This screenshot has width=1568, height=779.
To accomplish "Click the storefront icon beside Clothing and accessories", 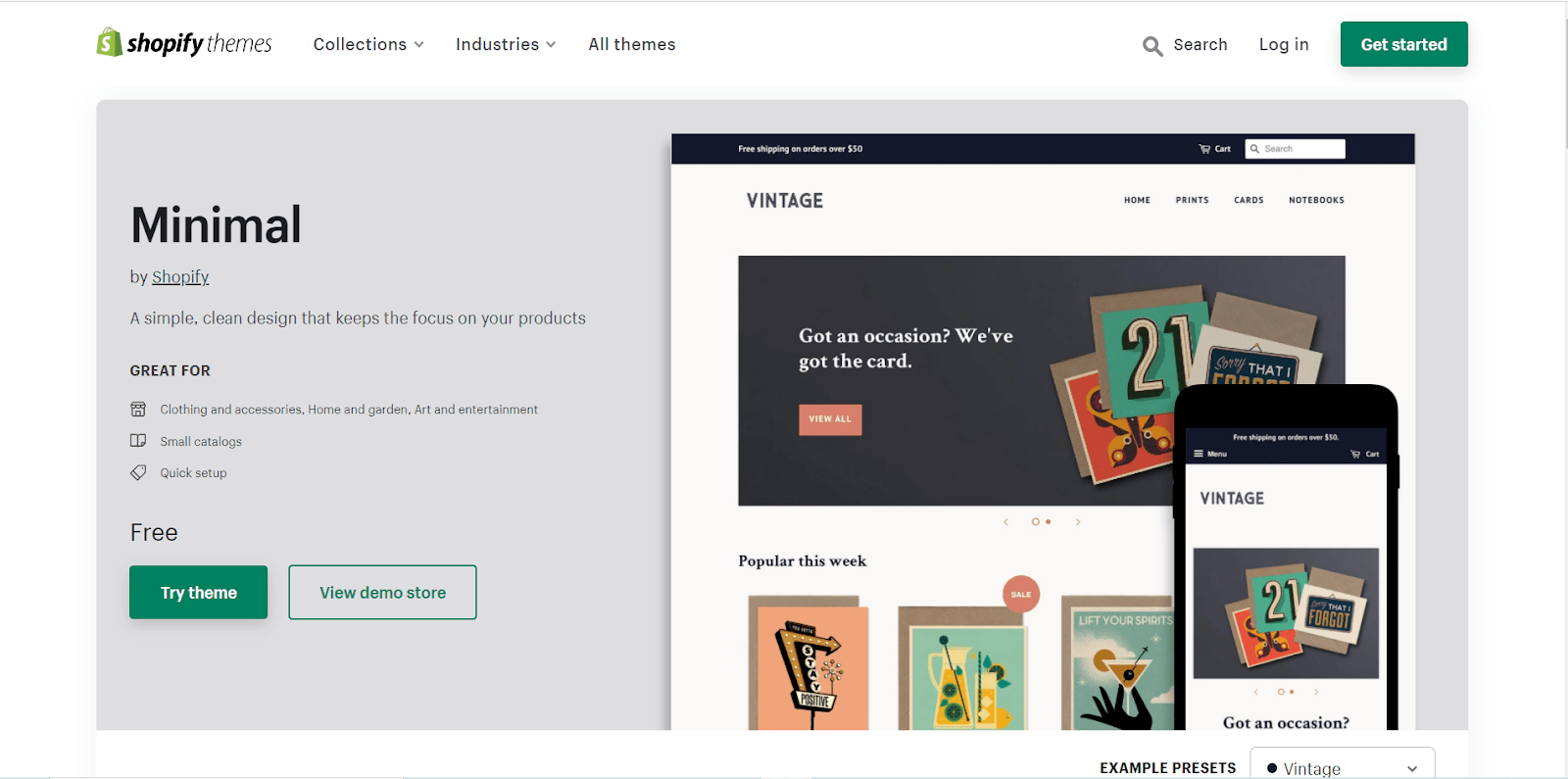I will [x=138, y=409].
